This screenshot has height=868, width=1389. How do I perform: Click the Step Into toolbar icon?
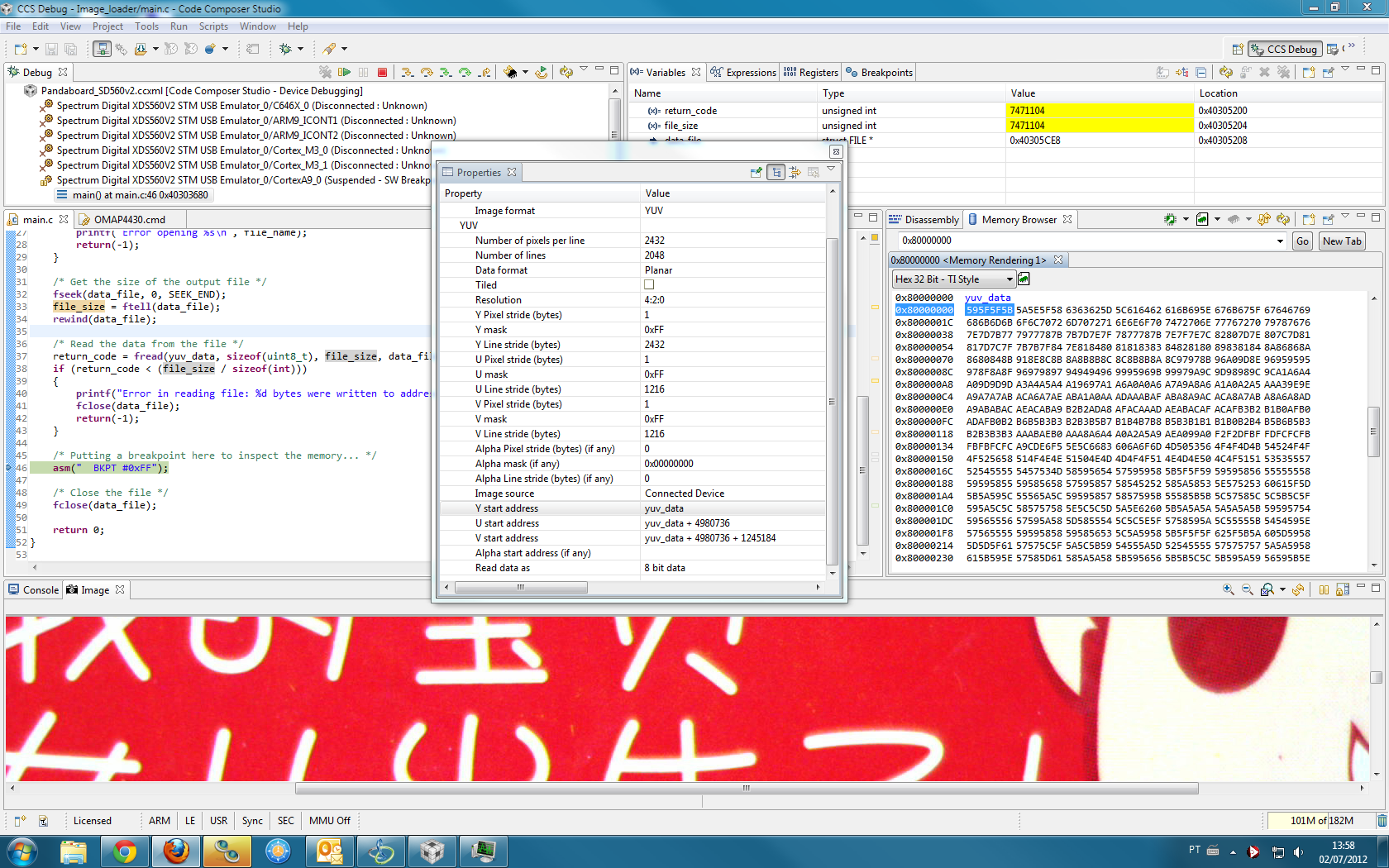(408, 72)
